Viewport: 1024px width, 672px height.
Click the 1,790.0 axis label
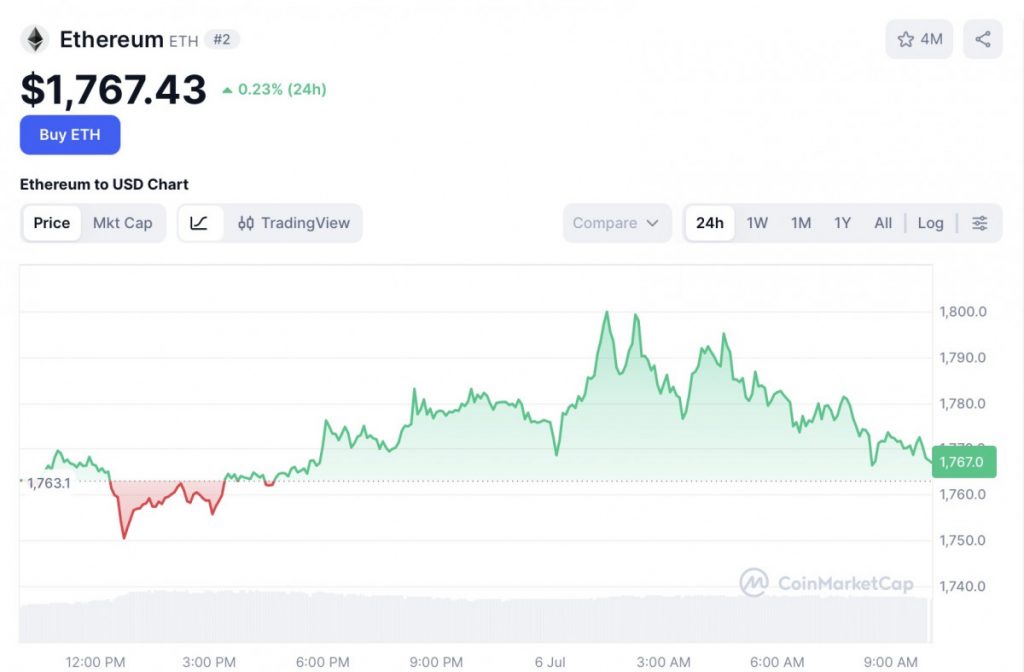coord(962,357)
